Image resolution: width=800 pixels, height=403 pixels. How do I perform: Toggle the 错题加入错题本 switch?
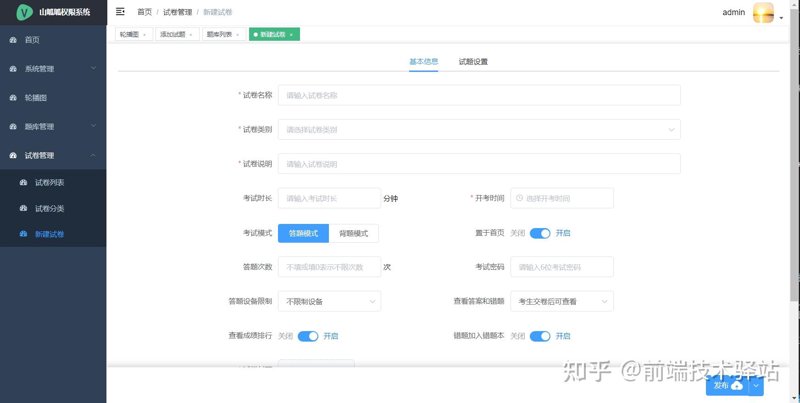coord(540,336)
